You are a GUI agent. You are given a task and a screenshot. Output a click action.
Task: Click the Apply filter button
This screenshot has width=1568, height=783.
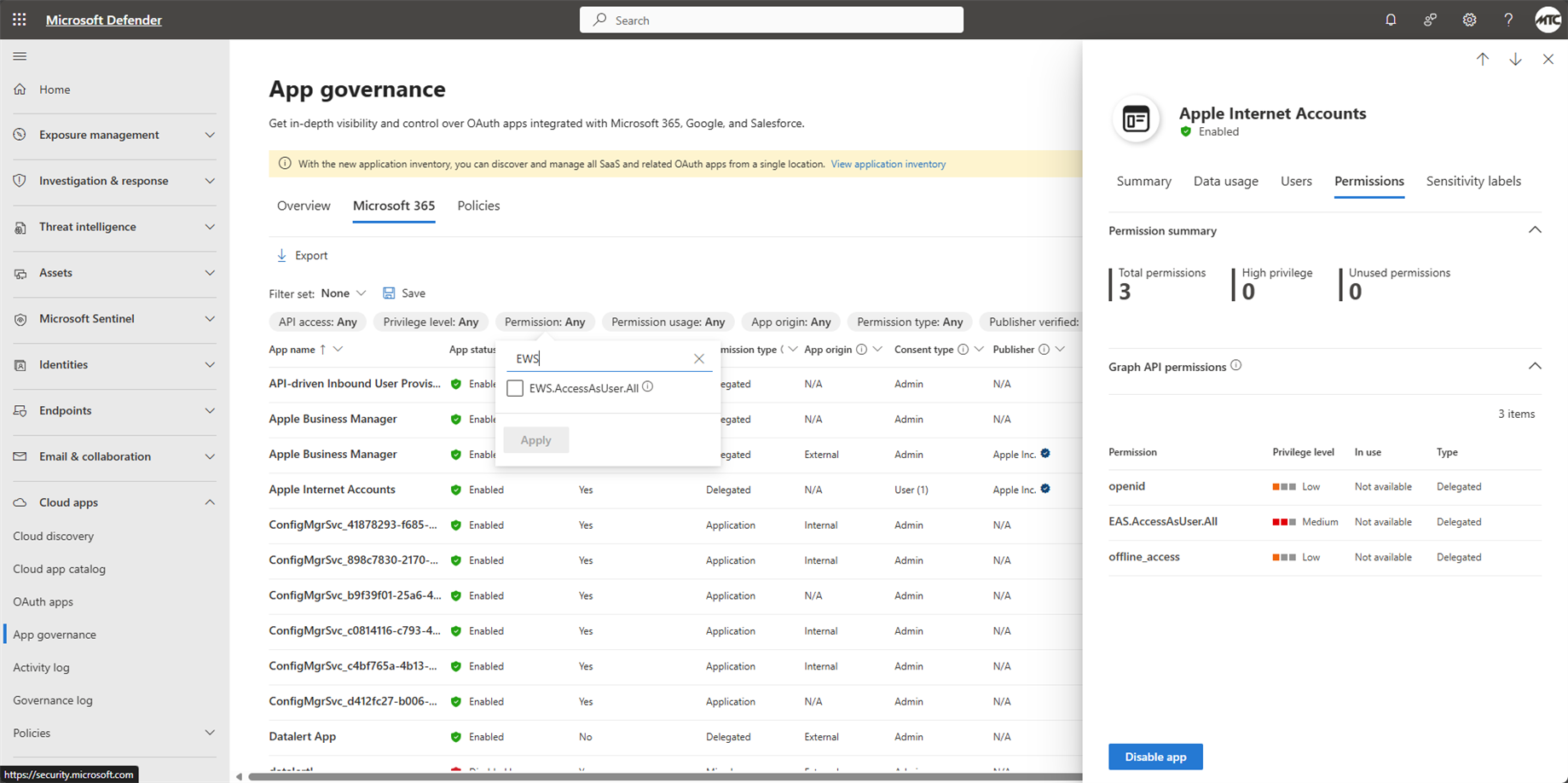[x=536, y=440]
